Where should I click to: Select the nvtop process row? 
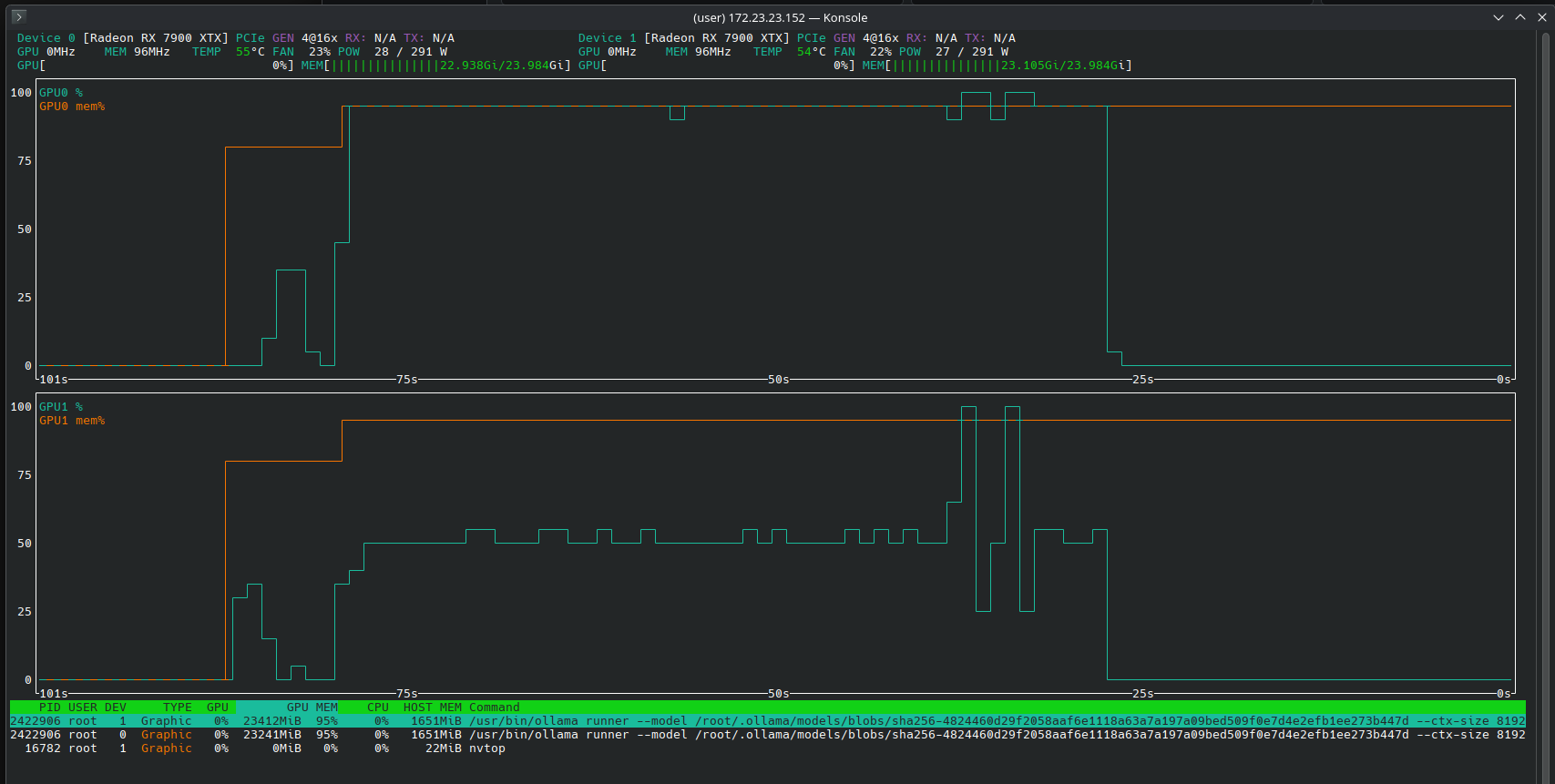486,748
